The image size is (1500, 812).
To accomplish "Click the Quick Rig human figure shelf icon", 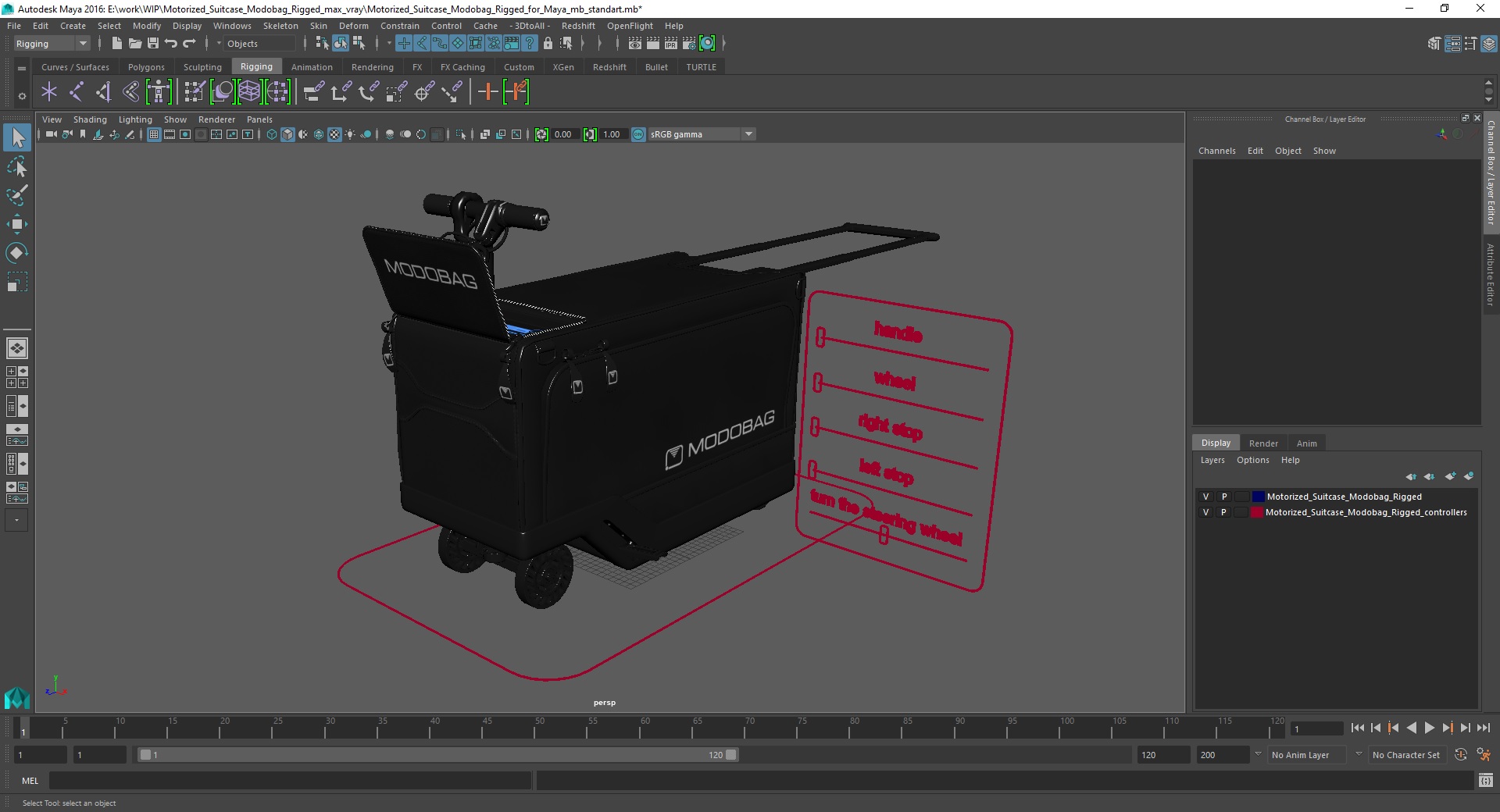I will tap(159, 92).
